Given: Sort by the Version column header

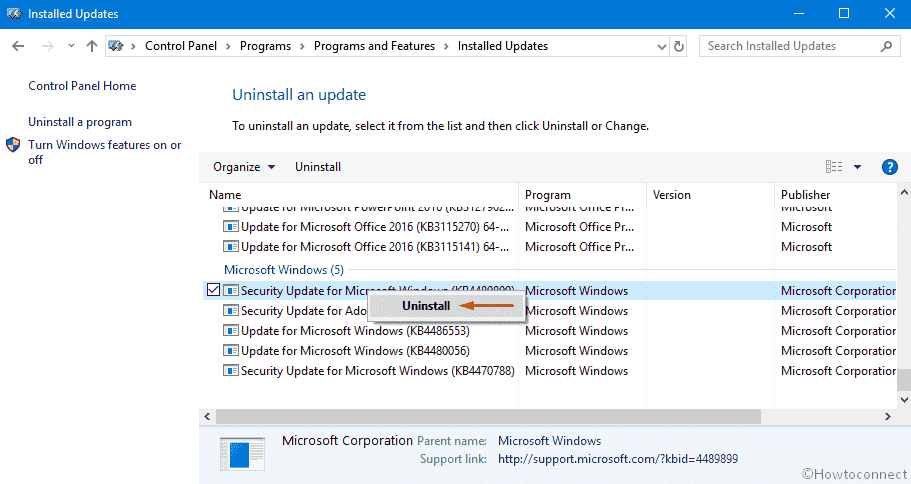Looking at the screenshot, I should (x=671, y=195).
